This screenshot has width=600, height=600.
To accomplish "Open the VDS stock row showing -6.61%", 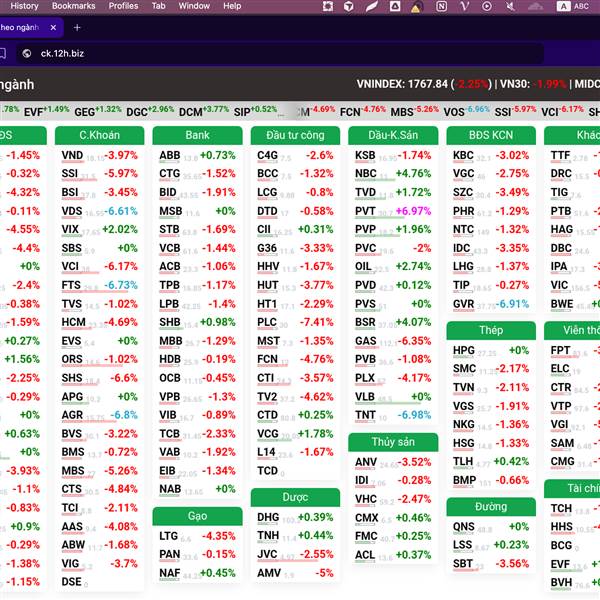I will 99,211.
